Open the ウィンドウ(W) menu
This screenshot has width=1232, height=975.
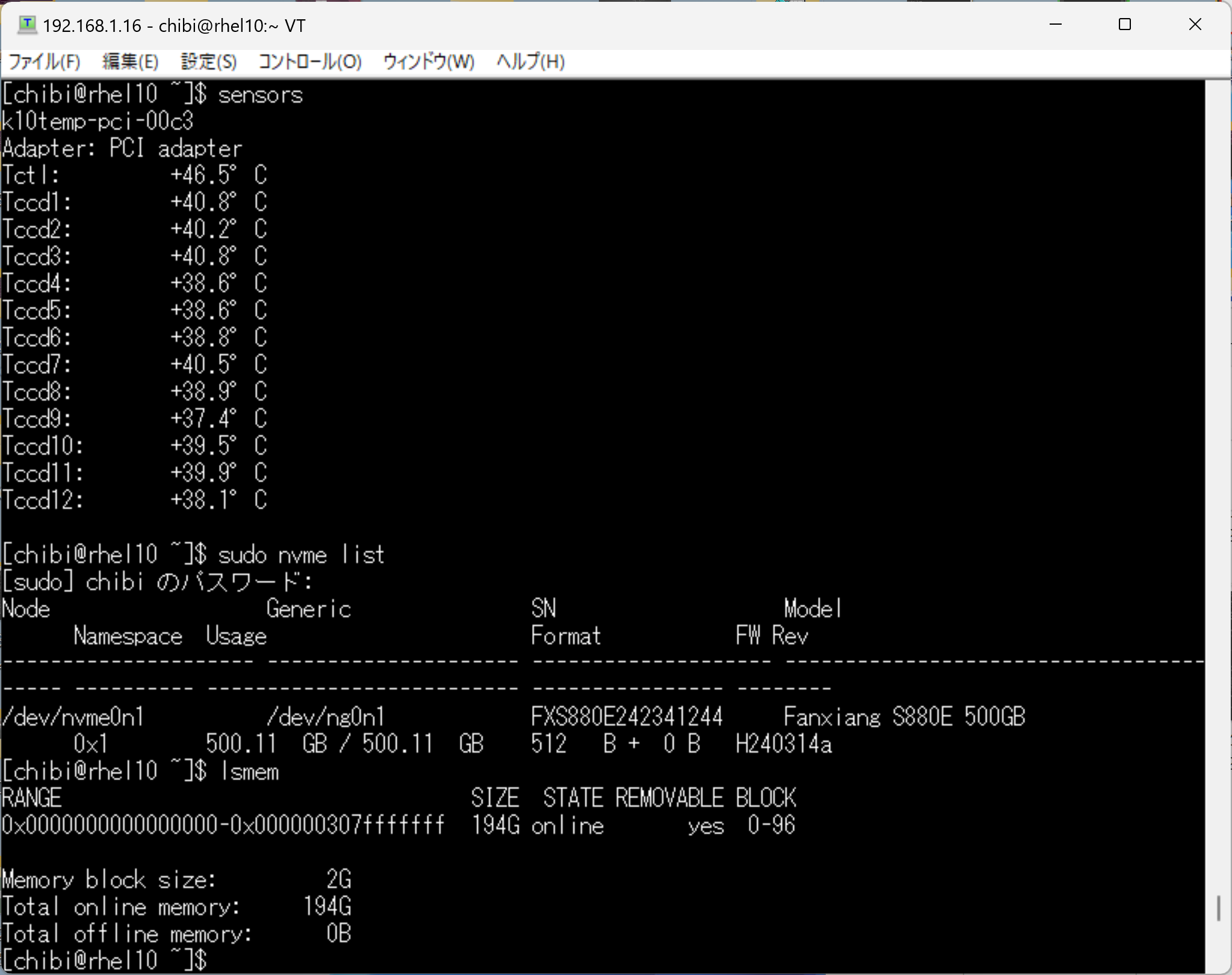[429, 61]
